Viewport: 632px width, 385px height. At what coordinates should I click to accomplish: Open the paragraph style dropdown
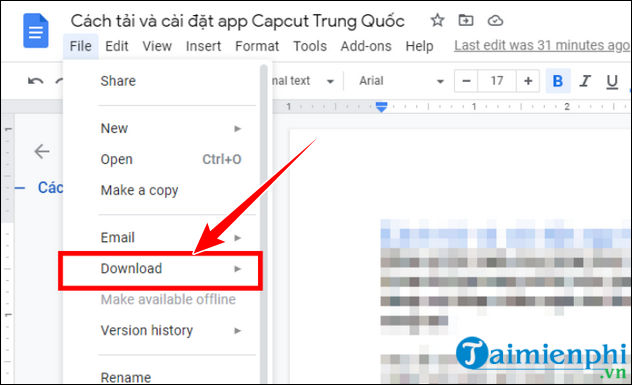pos(304,81)
